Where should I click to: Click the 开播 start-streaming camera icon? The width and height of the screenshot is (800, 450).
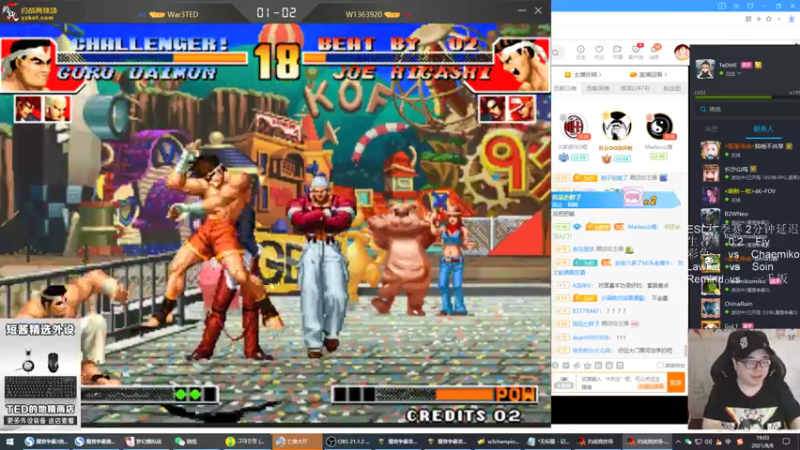(x=617, y=52)
